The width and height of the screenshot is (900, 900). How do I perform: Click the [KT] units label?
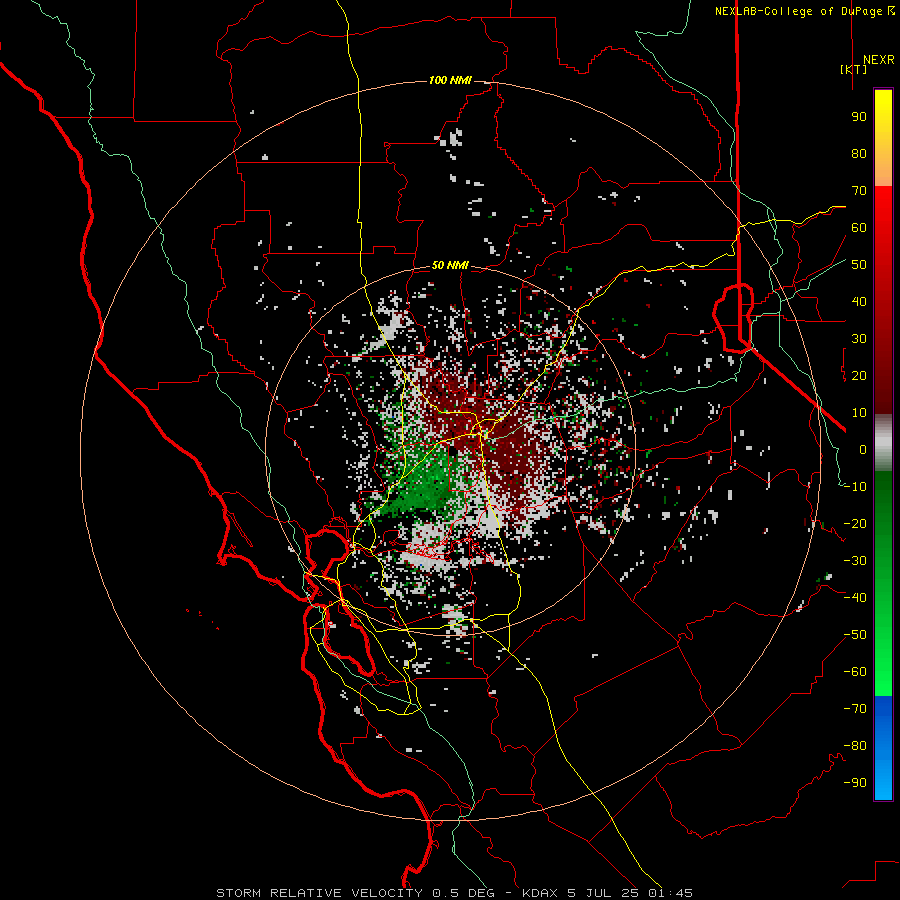pyautogui.click(x=854, y=69)
